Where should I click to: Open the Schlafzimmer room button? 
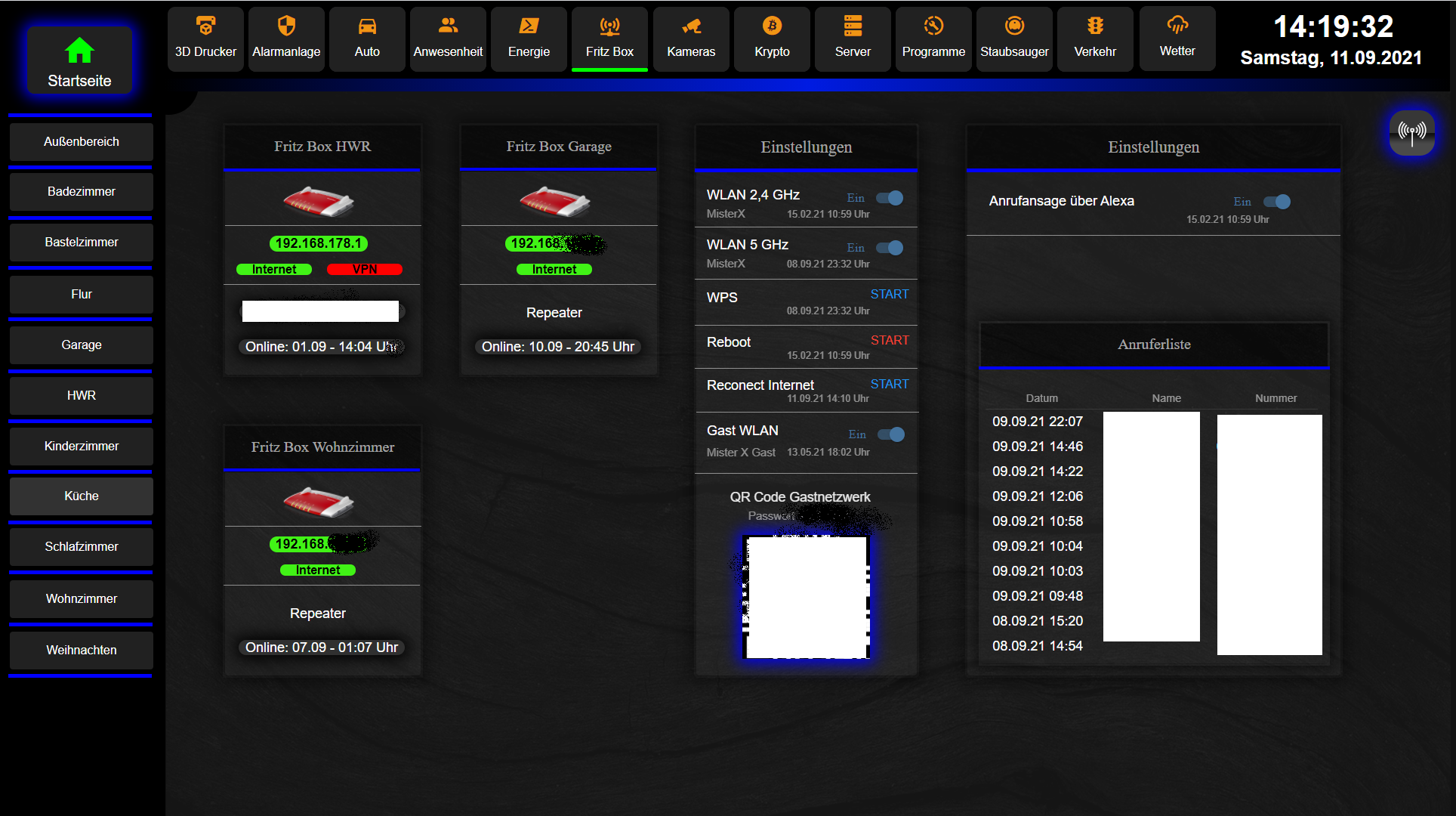(82, 546)
